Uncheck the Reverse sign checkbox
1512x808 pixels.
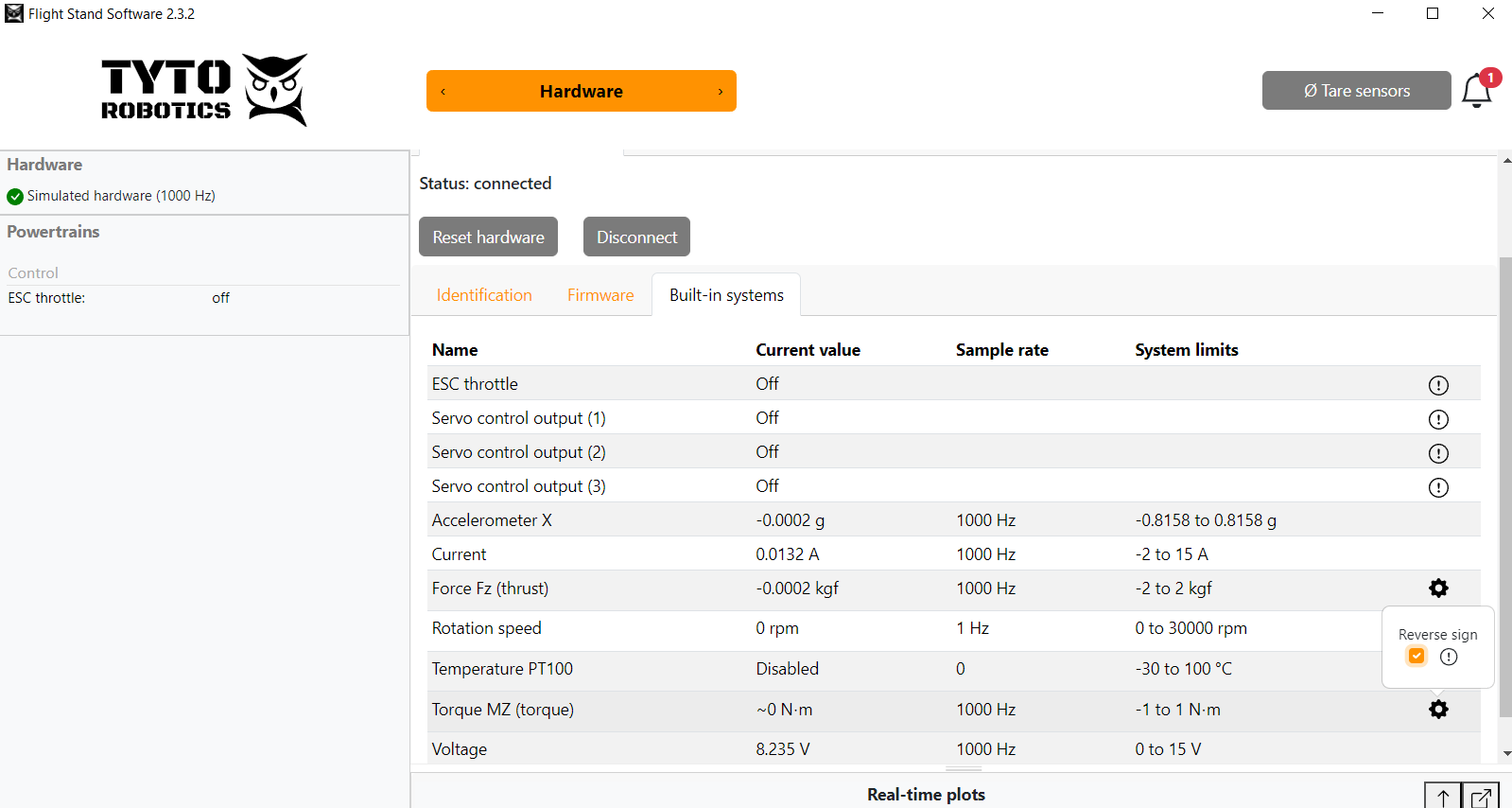[1416, 657]
